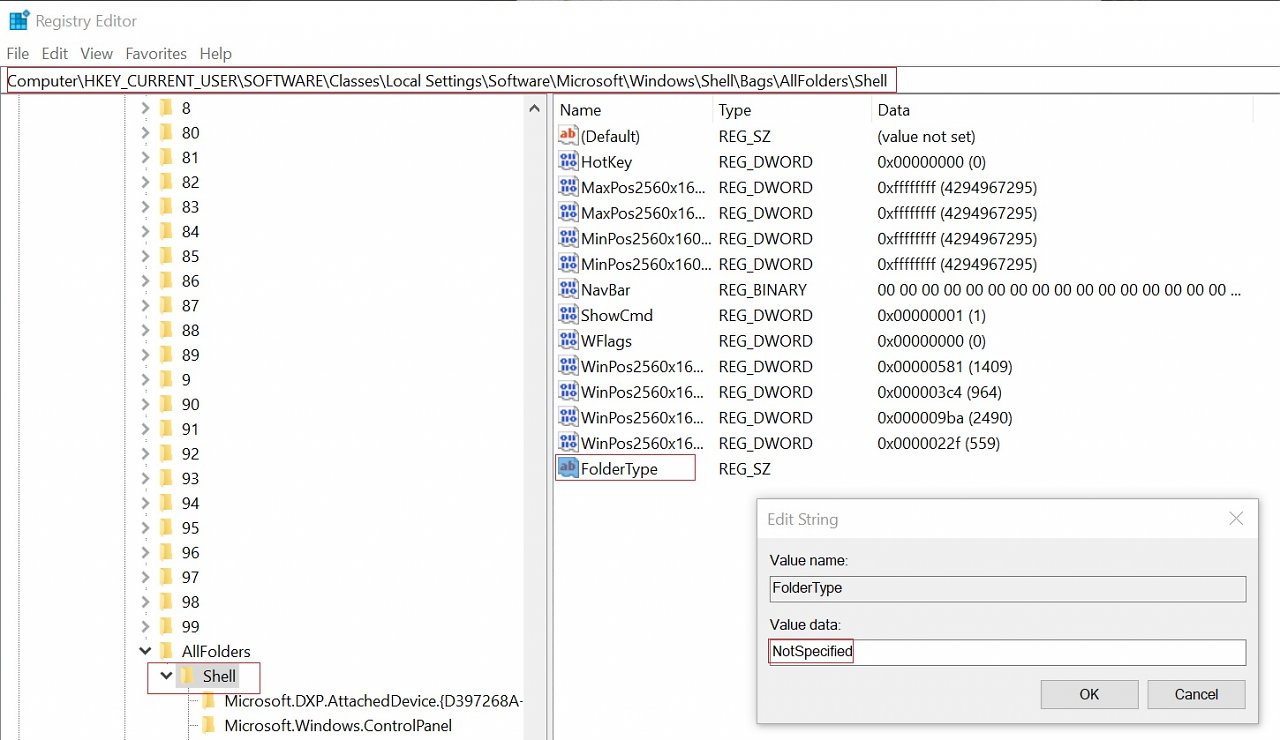This screenshot has height=740, width=1280.
Task: Click the FolderType string value icon
Action: click(568, 468)
